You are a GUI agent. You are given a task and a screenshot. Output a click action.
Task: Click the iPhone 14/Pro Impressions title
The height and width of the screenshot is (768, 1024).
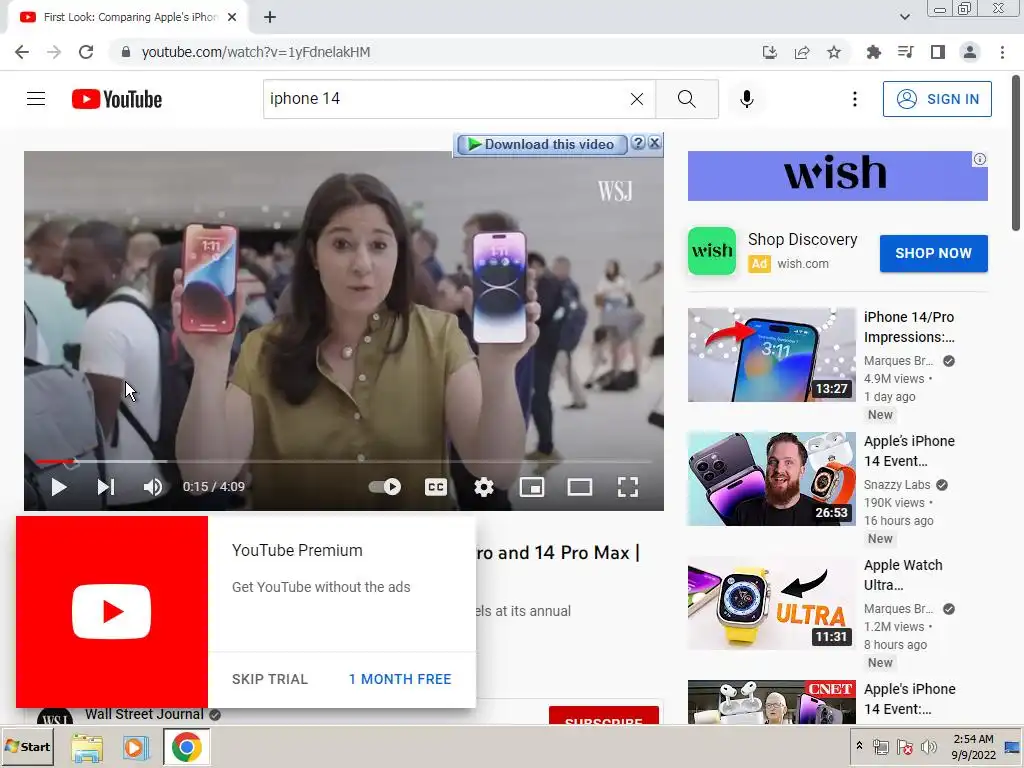coord(909,327)
